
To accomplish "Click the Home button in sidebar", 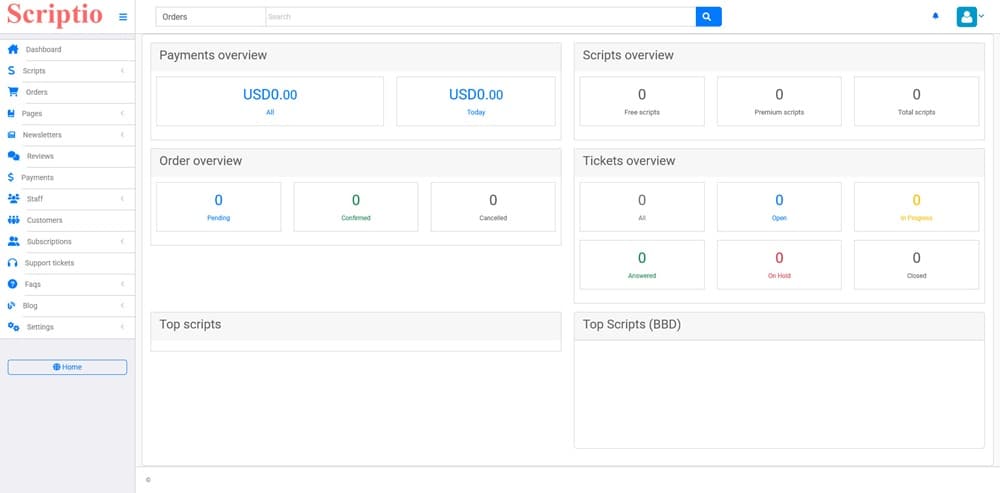I will pyautogui.click(x=67, y=367).
